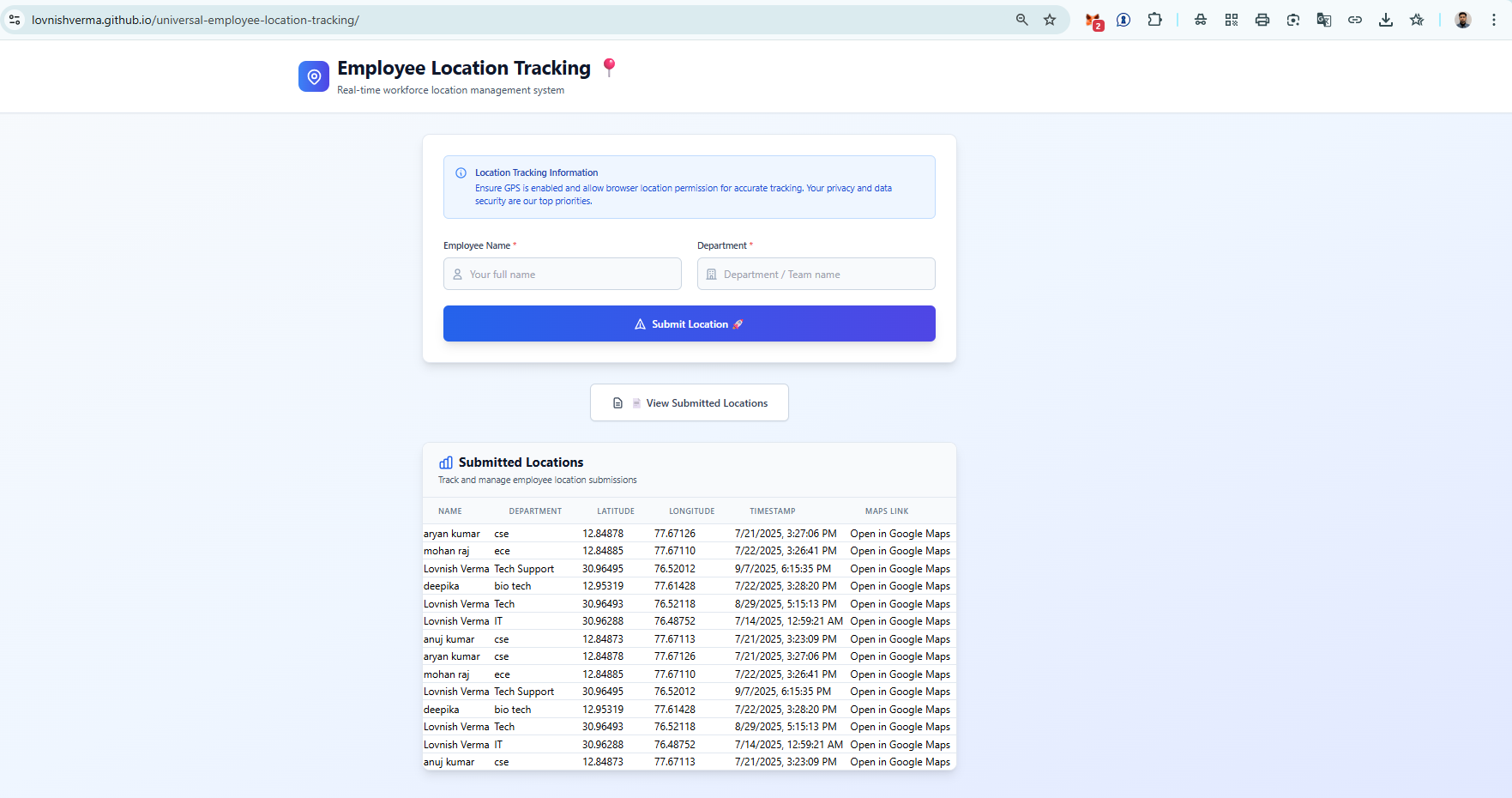
Task: Click the printer icon in browser toolbar
Action: click(1262, 19)
